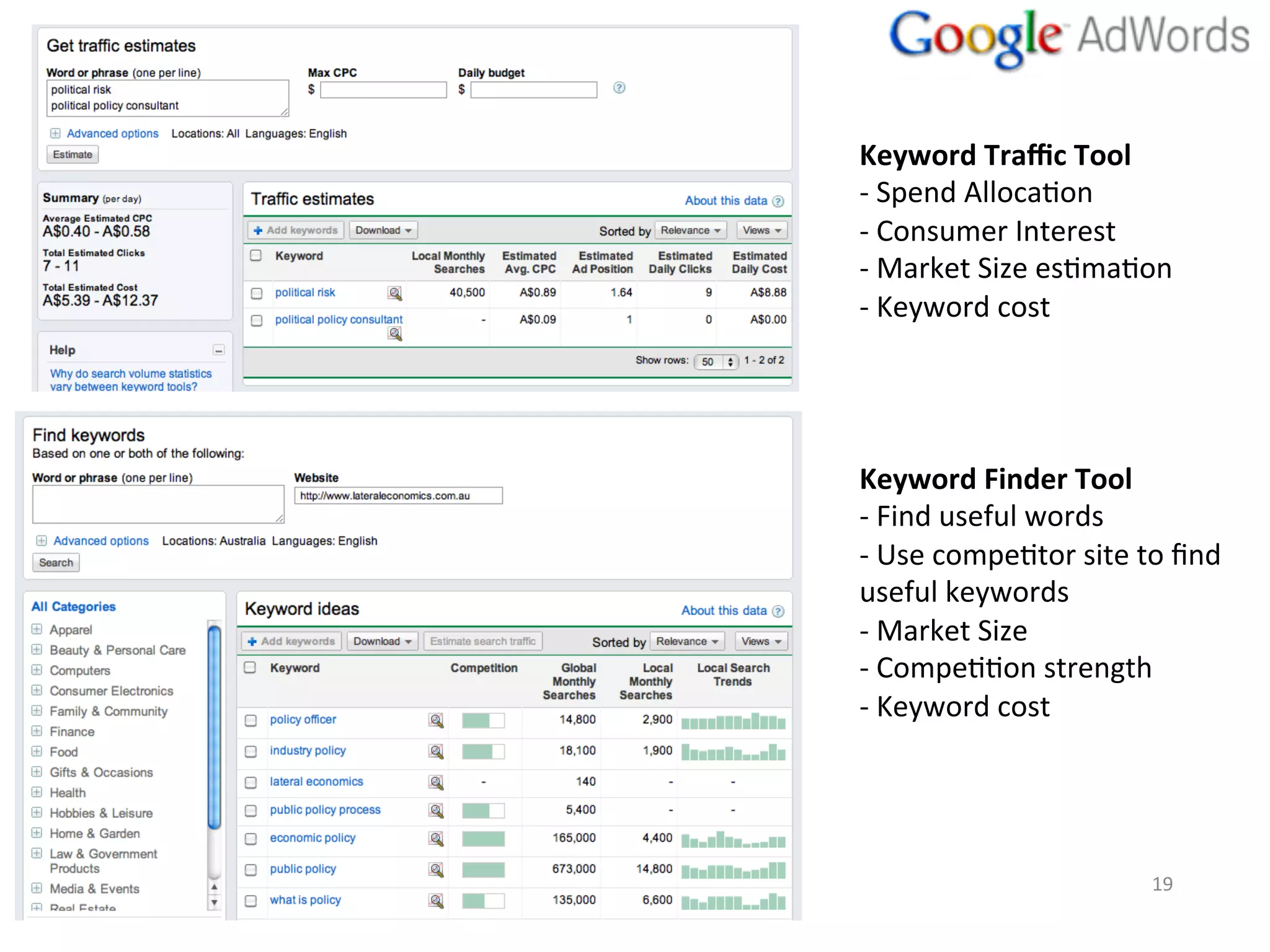
Task: Check the lateral economics row checkbox
Action: (x=251, y=782)
